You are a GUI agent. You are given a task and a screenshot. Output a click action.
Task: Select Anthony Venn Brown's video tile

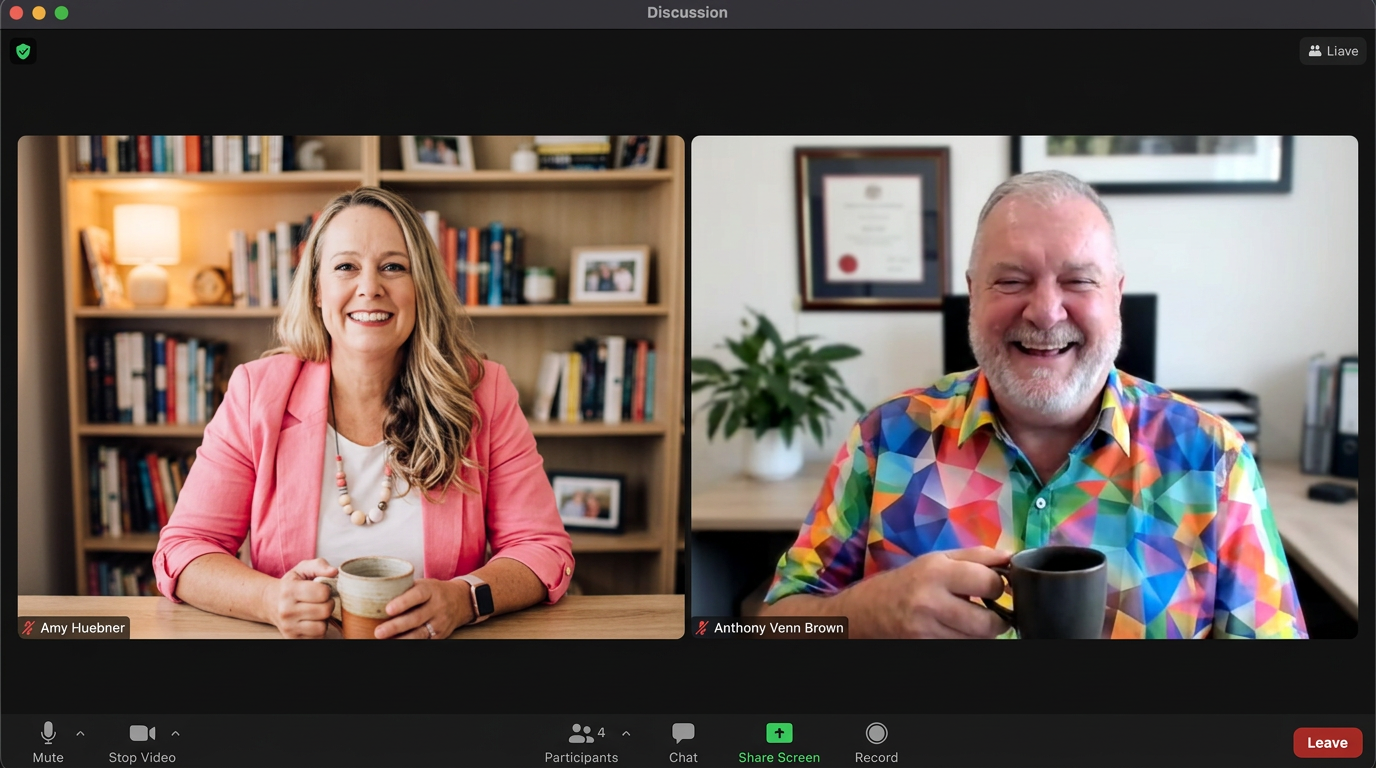point(1024,387)
